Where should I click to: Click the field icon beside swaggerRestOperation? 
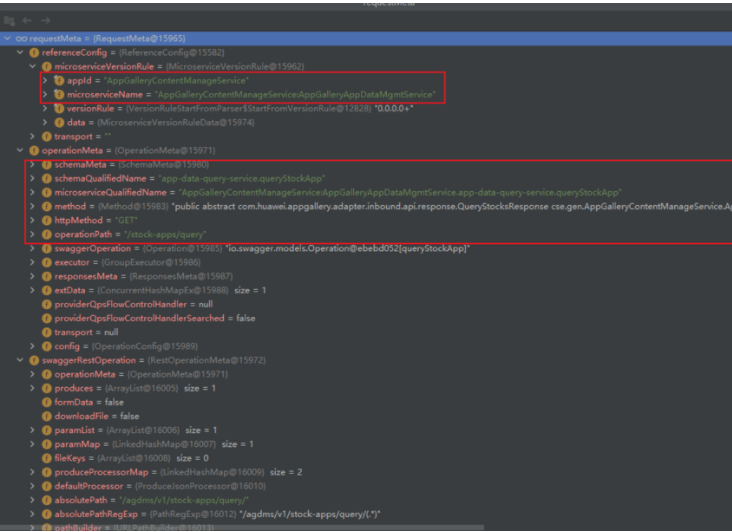34,360
